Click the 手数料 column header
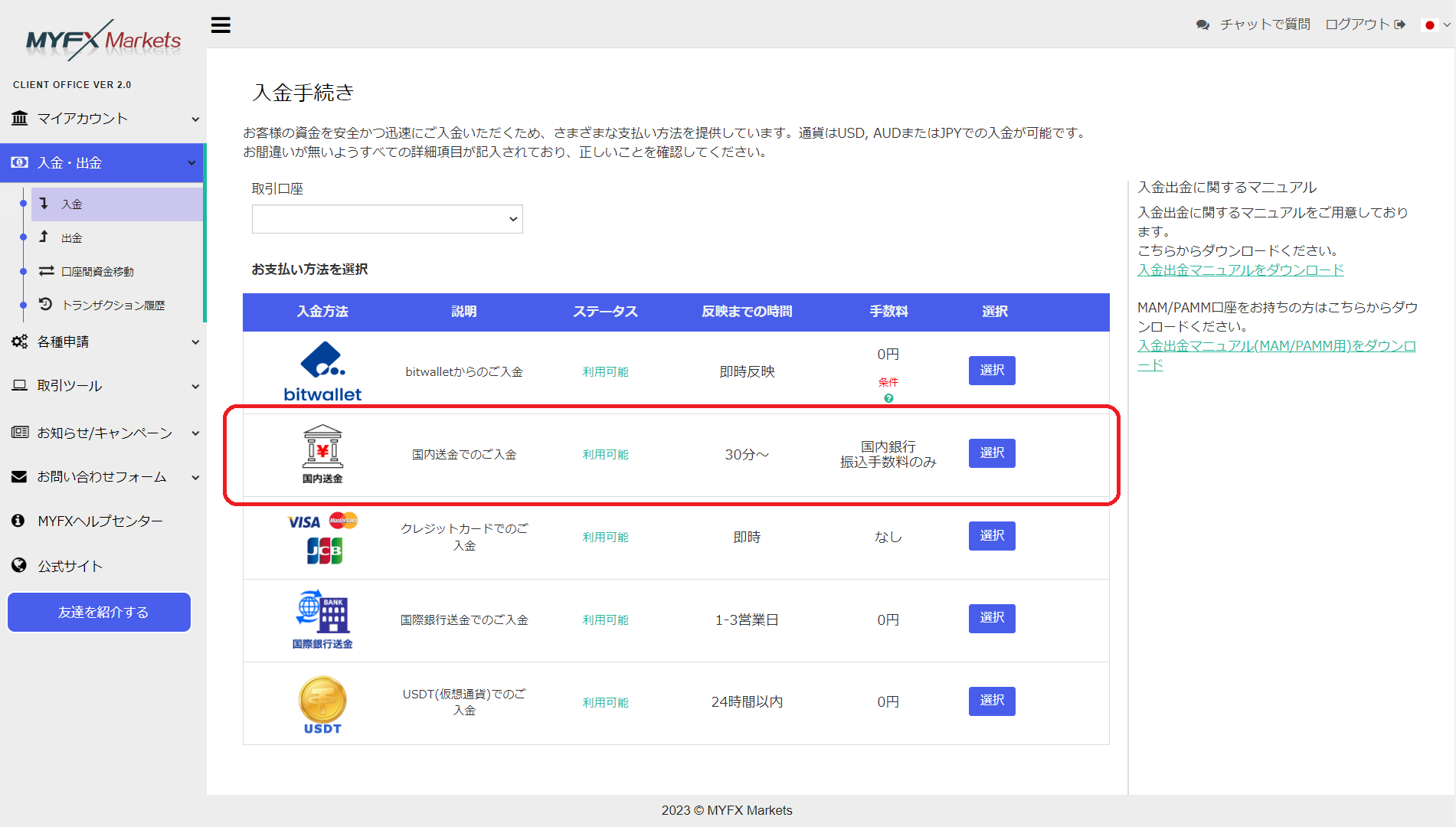This screenshot has height=827, width=1456. pos(888,312)
